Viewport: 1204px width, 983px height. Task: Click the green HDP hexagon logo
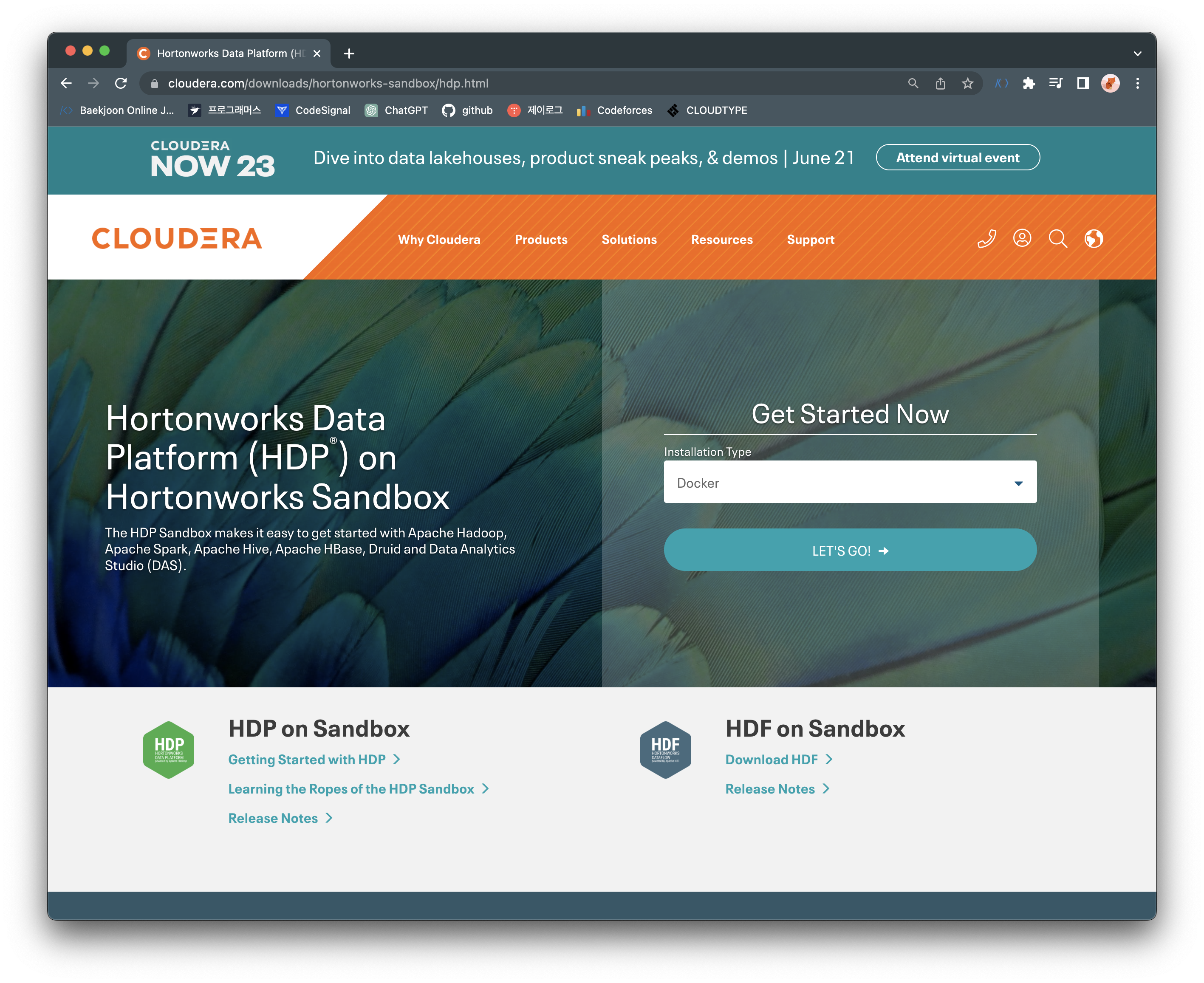[x=169, y=750]
